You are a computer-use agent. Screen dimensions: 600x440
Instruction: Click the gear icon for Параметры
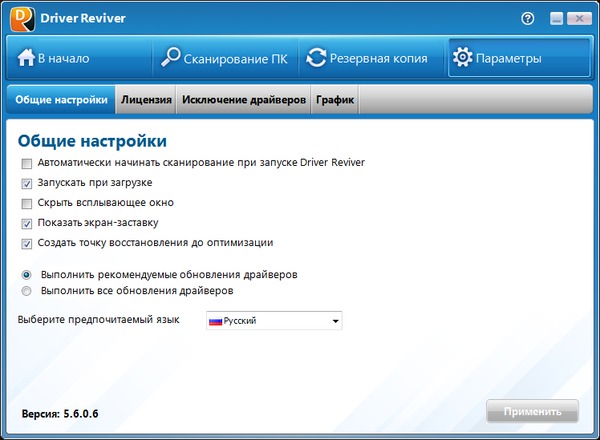click(x=462, y=58)
